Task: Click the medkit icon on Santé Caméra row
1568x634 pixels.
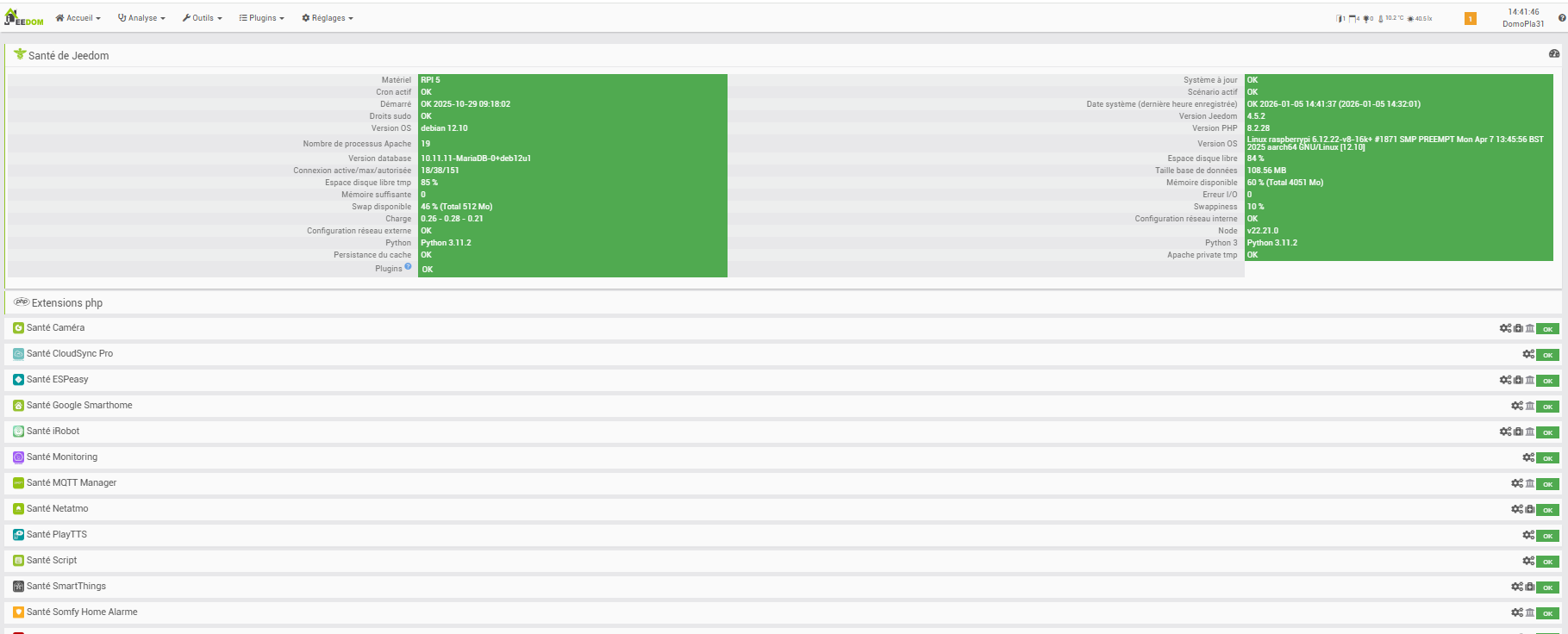Action: (x=1518, y=328)
